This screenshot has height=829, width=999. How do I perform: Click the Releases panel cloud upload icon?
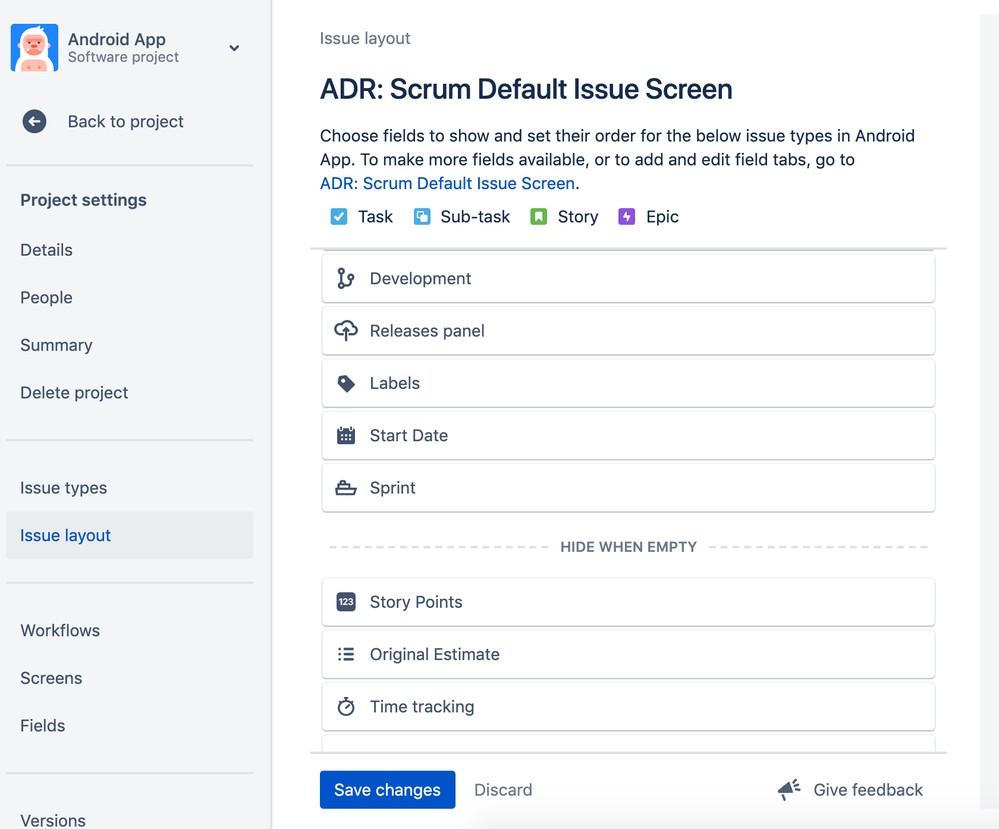tap(346, 331)
